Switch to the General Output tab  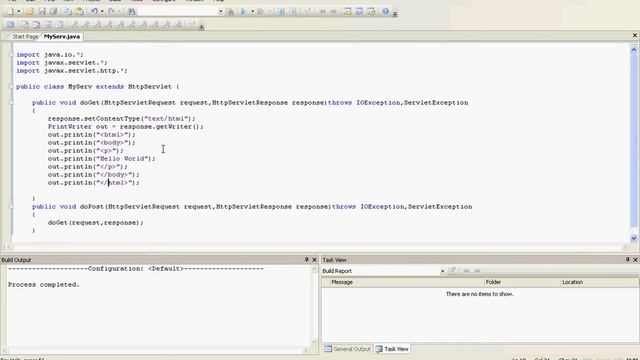coord(347,349)
